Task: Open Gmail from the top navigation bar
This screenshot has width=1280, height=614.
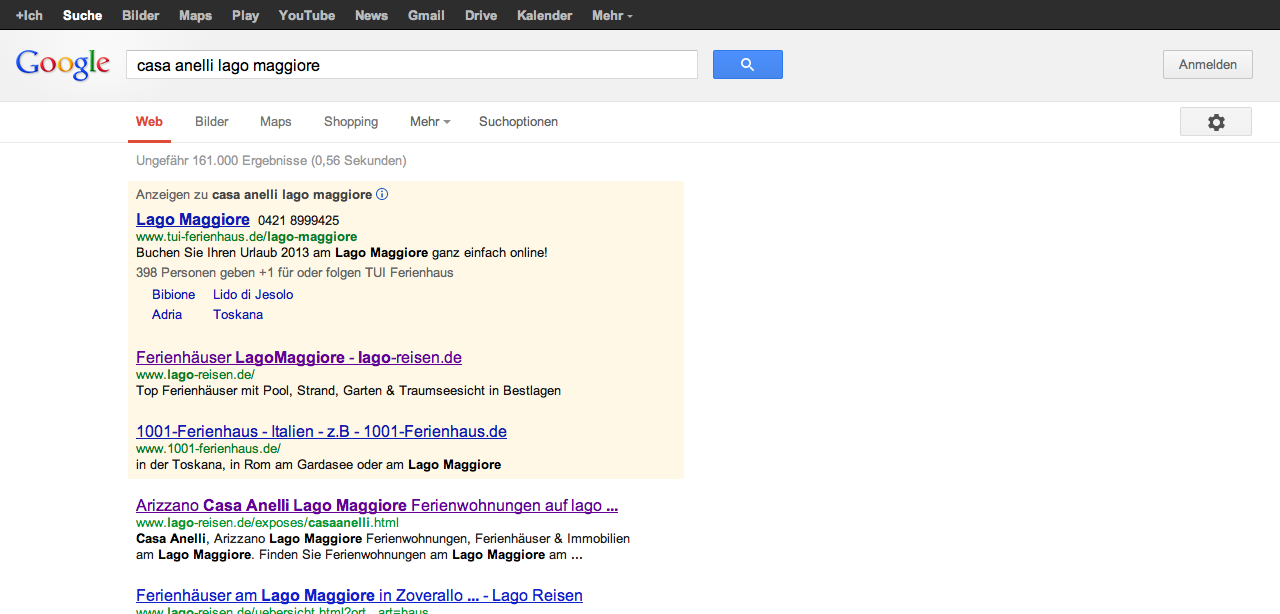Action: click(x=426, y=15)
